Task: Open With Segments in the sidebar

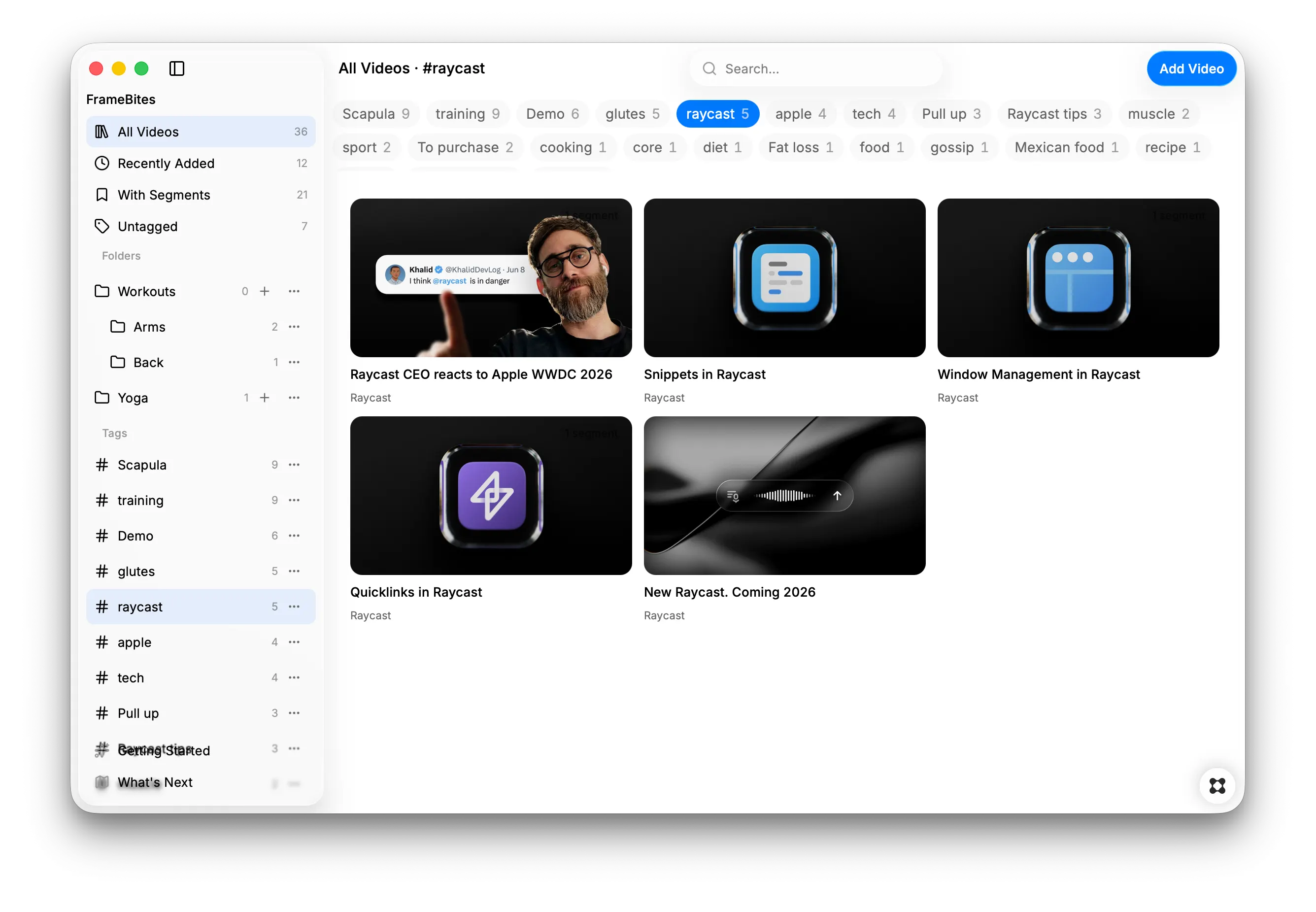Action: (201, 195)
